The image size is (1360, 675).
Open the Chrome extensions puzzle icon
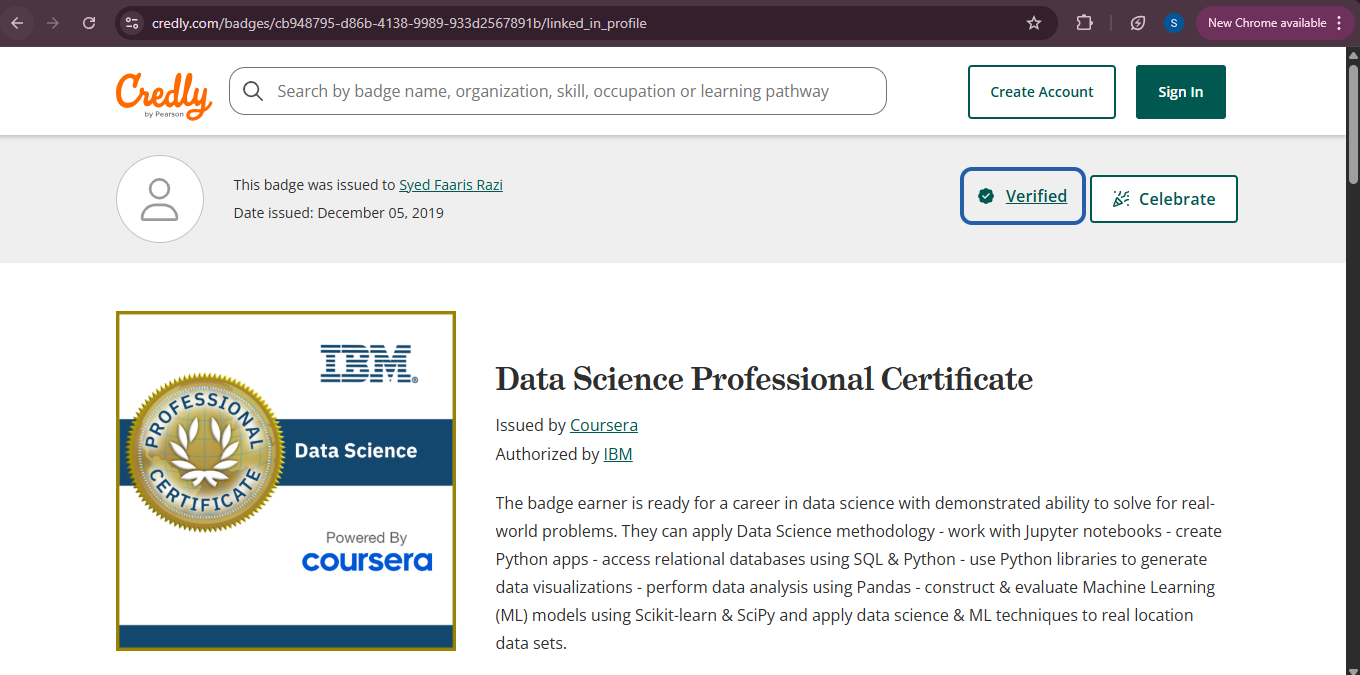tap(1084, 22)
